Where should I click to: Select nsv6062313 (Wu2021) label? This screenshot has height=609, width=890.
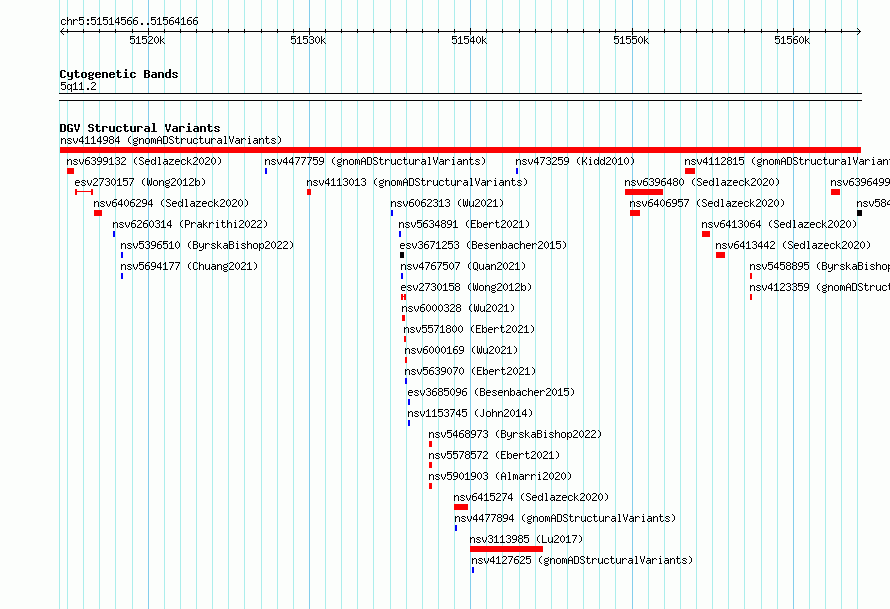point(447,203)
